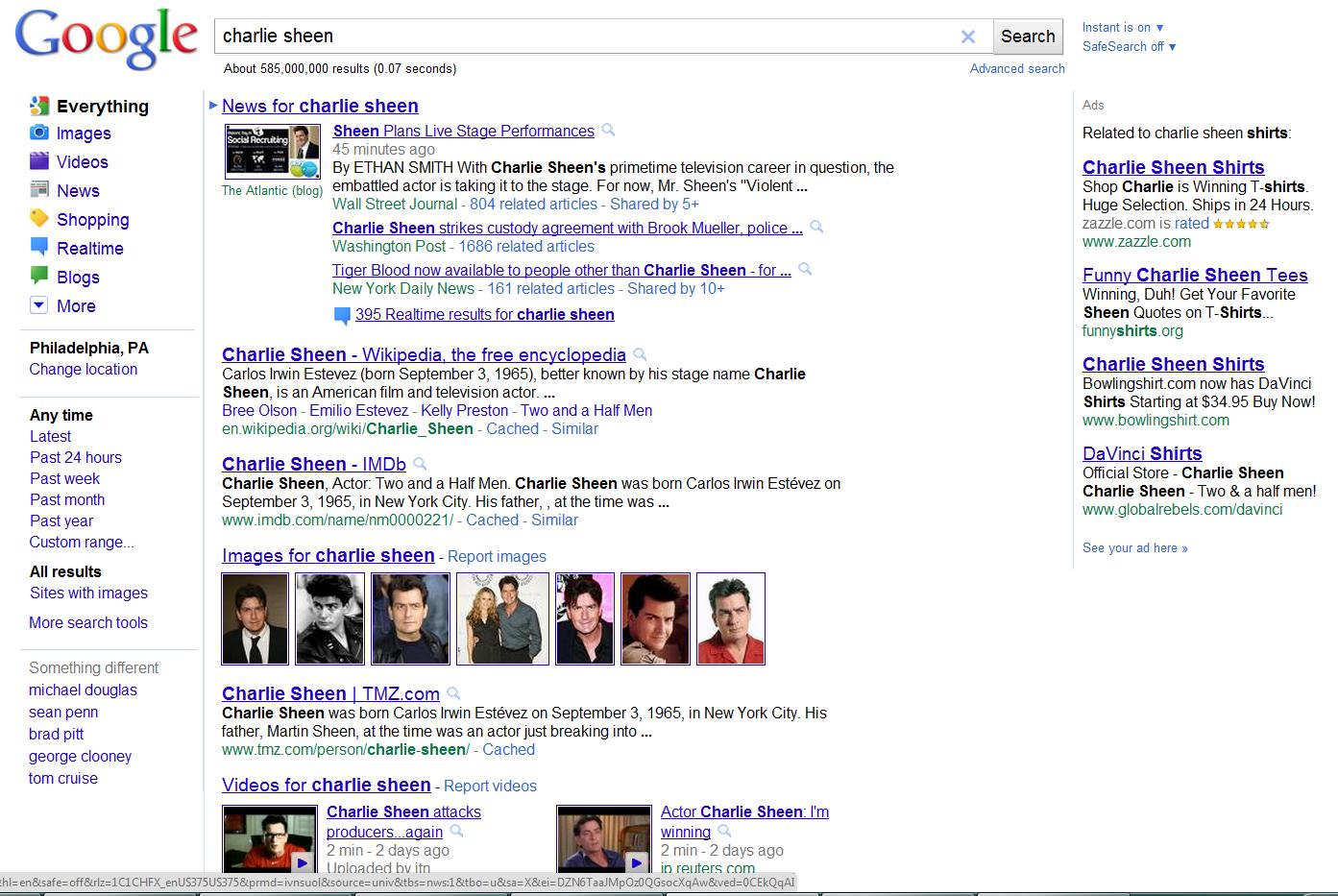
Task: Open black-and-white Charlie Sheen image thumbnail
Action: tap(330, 618)
